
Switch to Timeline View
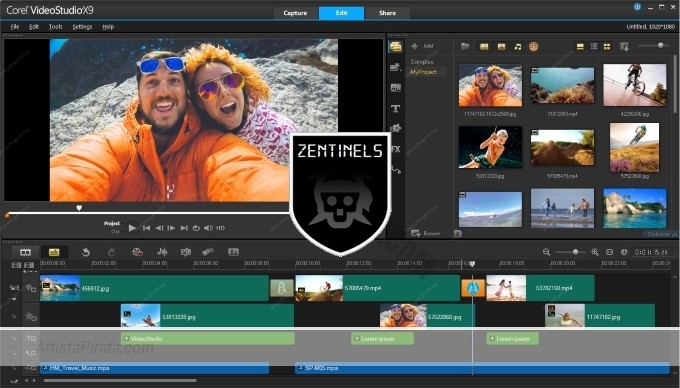click(54, 252)
